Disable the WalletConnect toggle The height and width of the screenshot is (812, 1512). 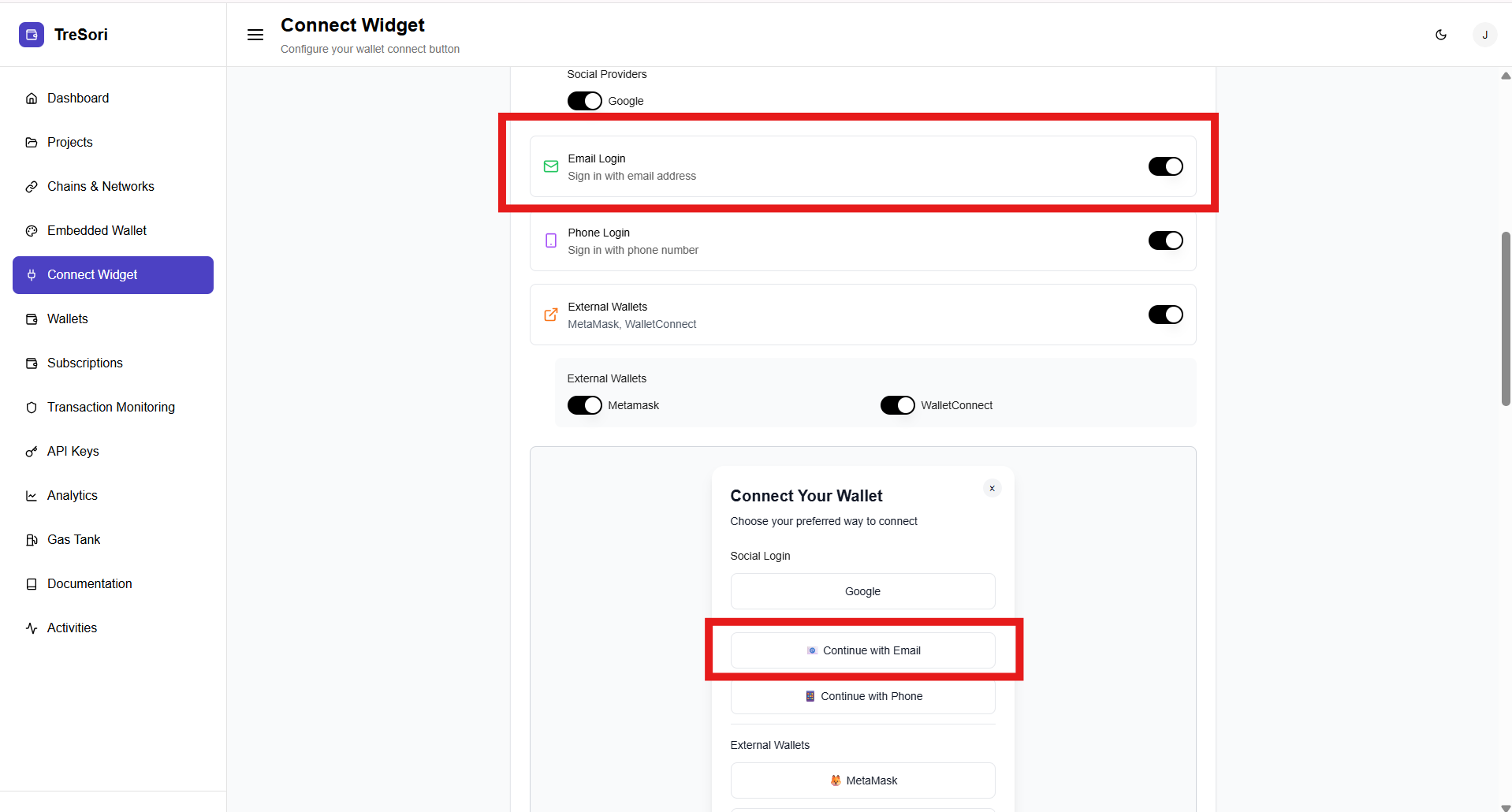897,405
